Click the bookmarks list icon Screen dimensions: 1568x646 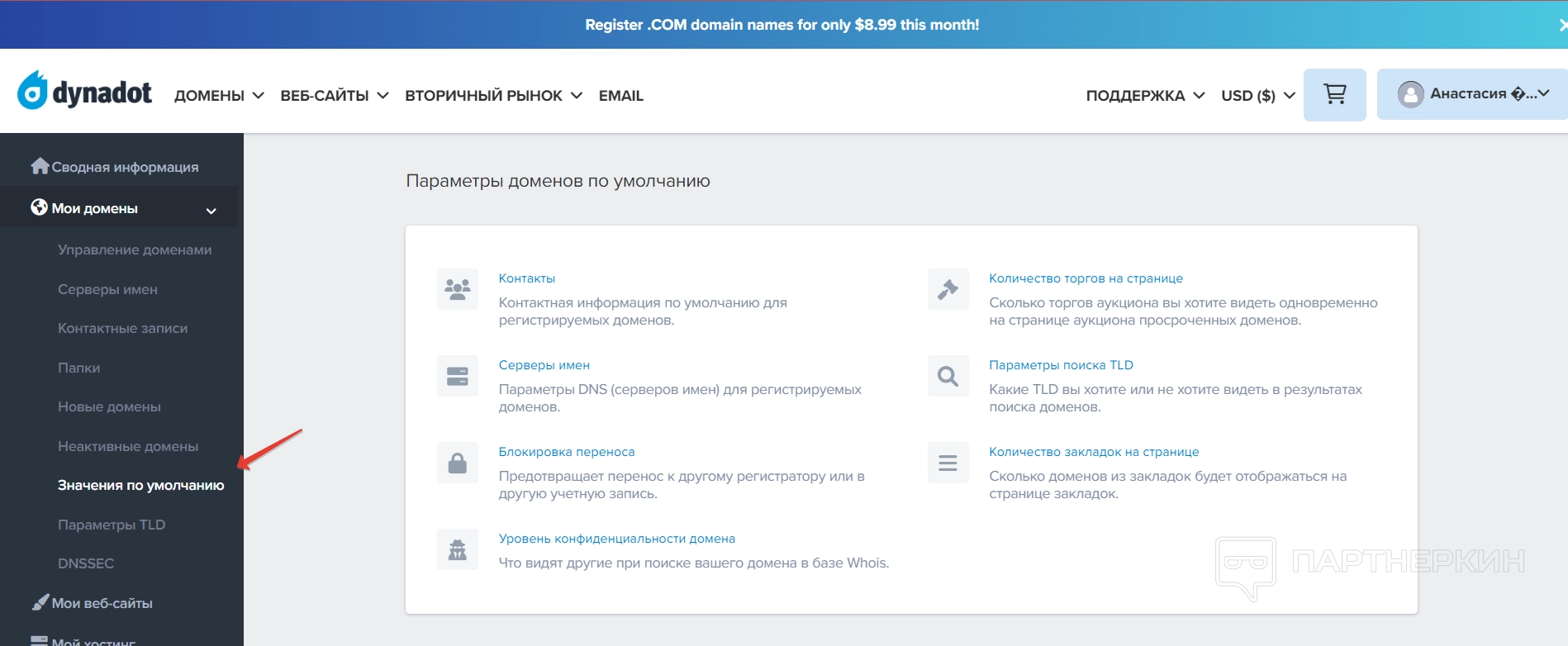click(948, 463)
